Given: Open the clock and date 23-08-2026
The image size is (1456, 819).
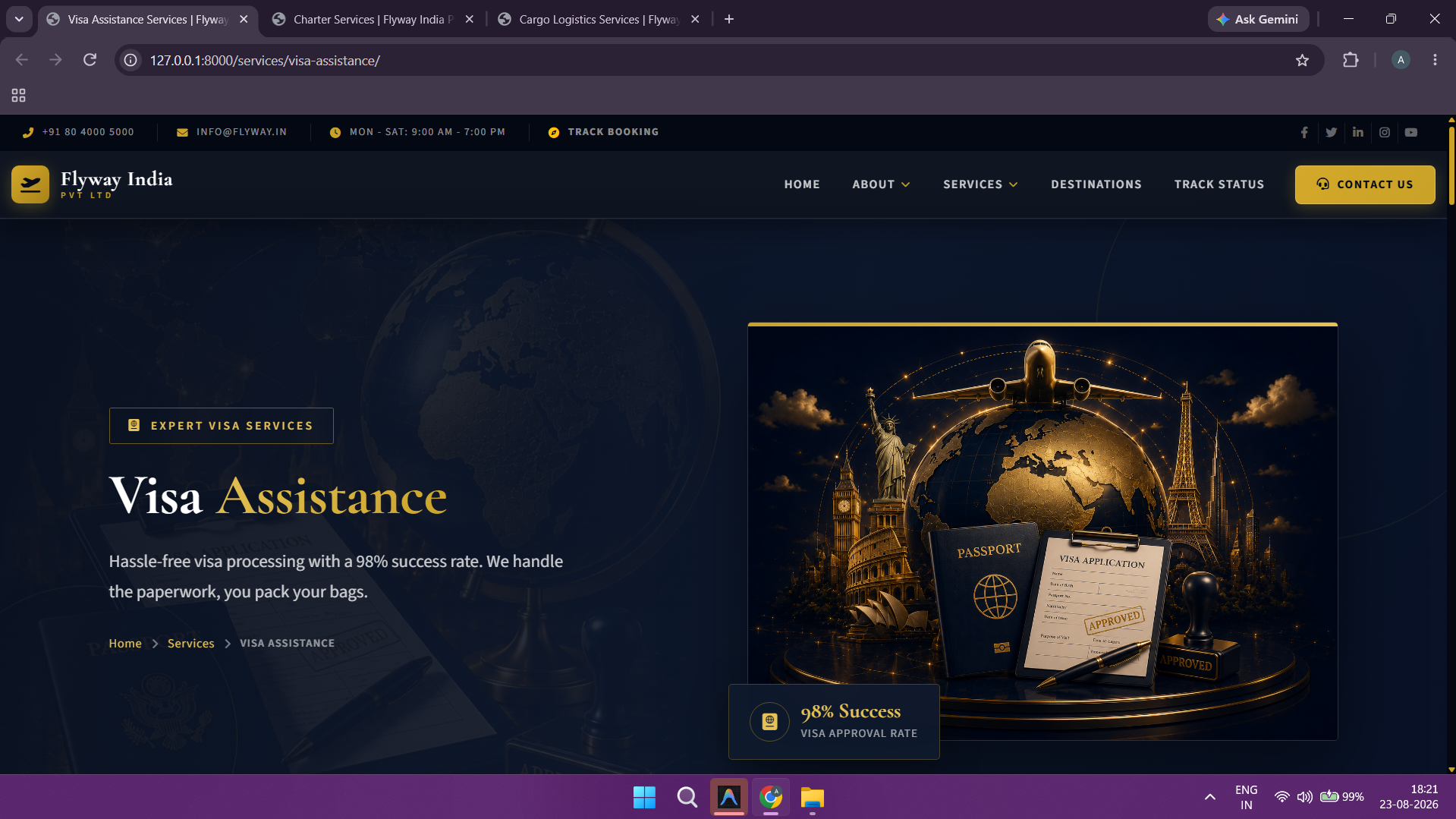Looking at the screenshot, I should coord(1408,797).
